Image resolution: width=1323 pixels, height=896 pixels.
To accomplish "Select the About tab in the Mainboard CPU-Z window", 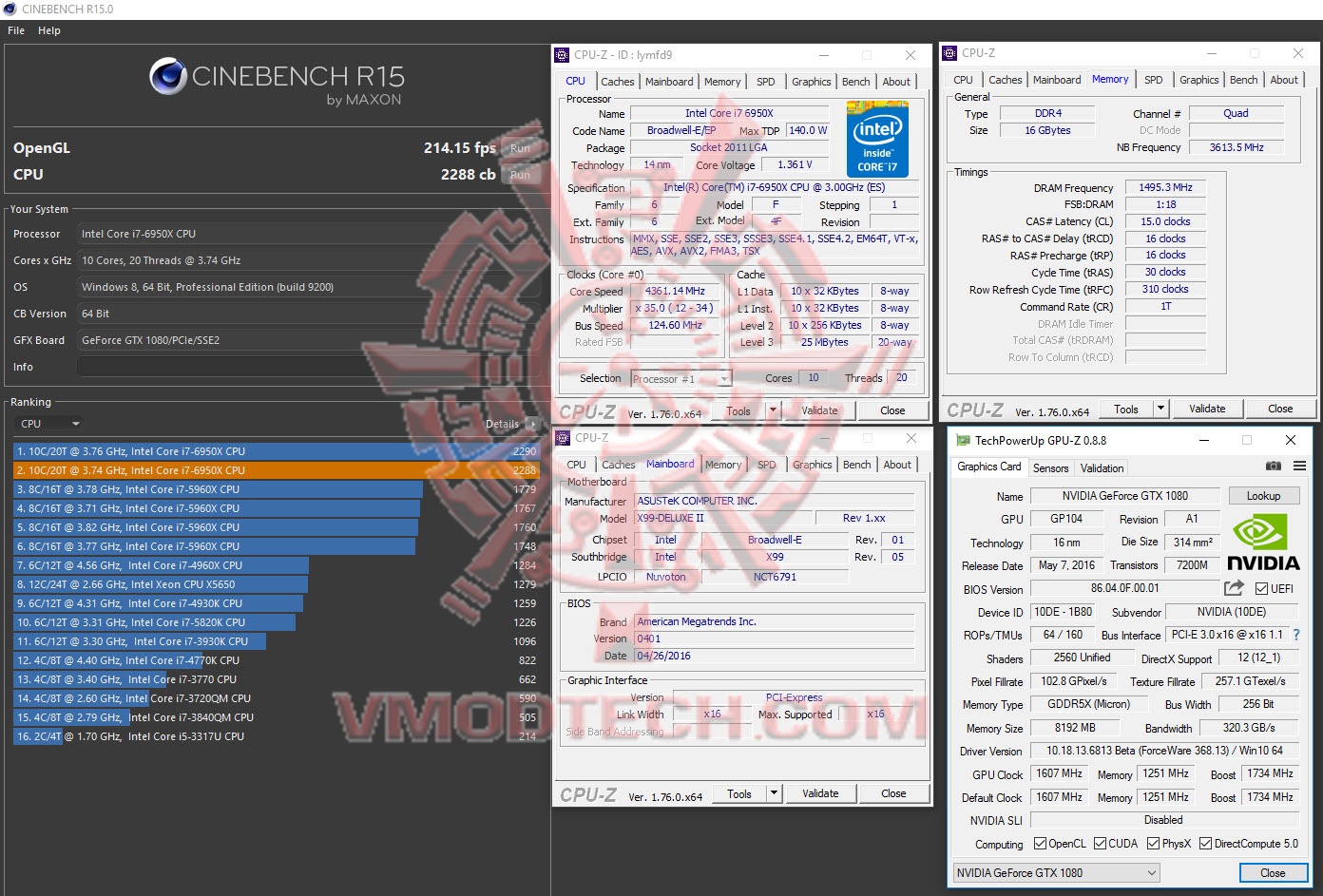I will click(897, 465).
